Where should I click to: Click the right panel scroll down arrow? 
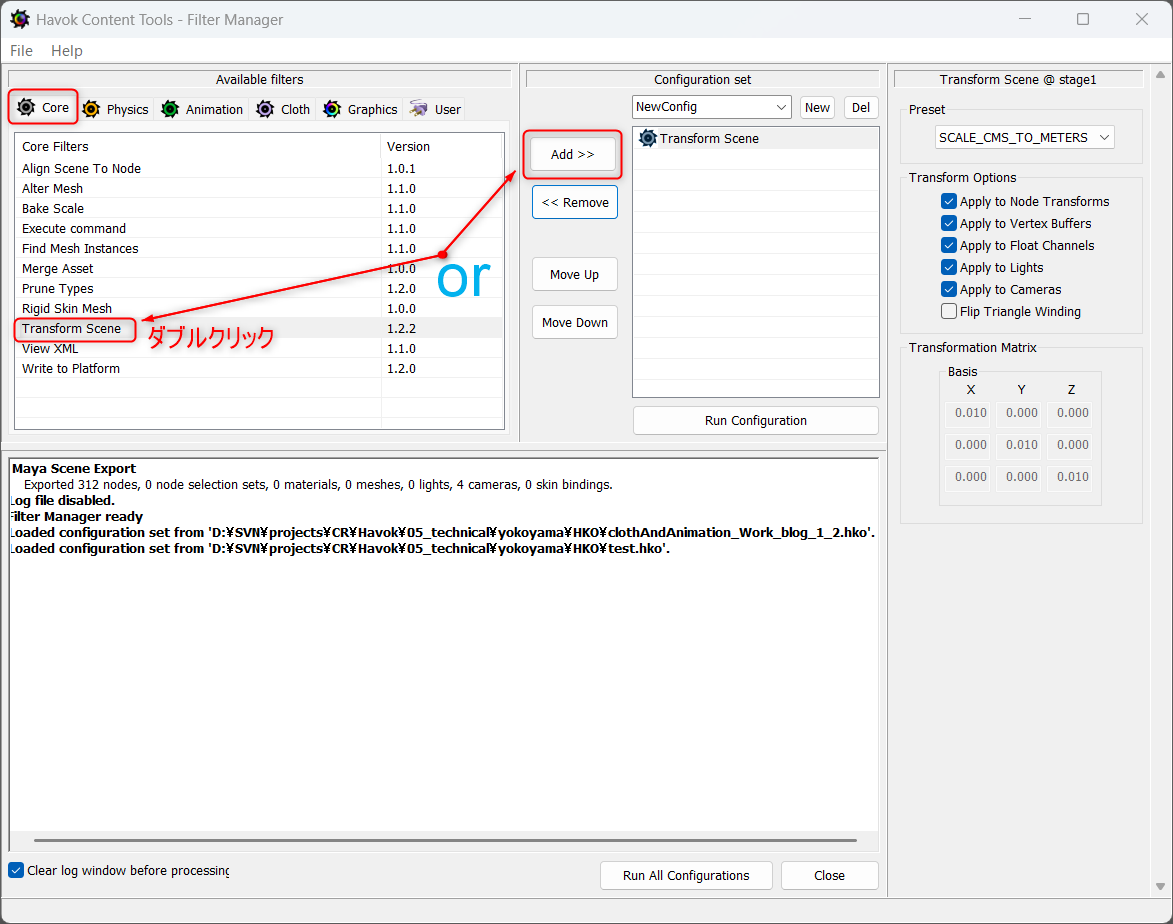tap(1160, 887)
